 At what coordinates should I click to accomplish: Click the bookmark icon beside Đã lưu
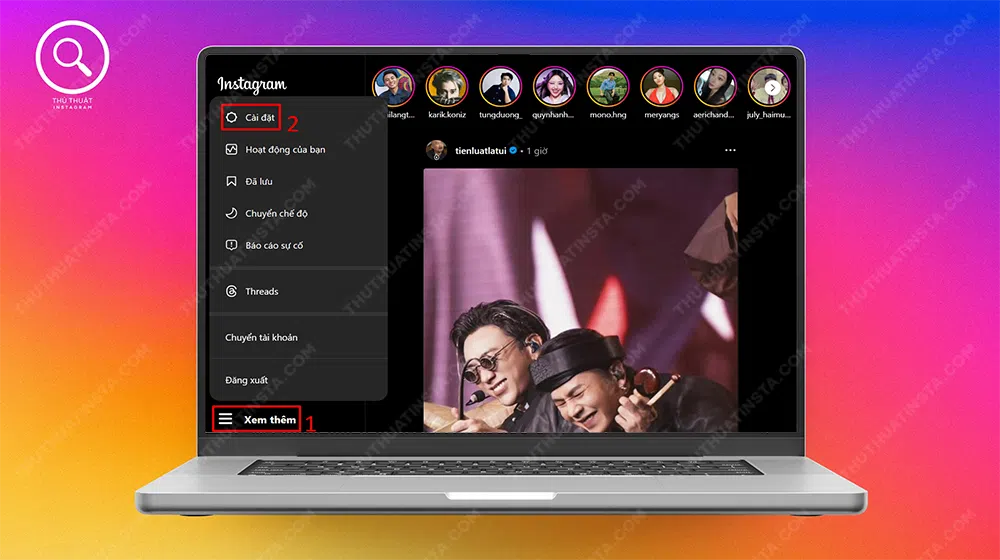point(232,181)
